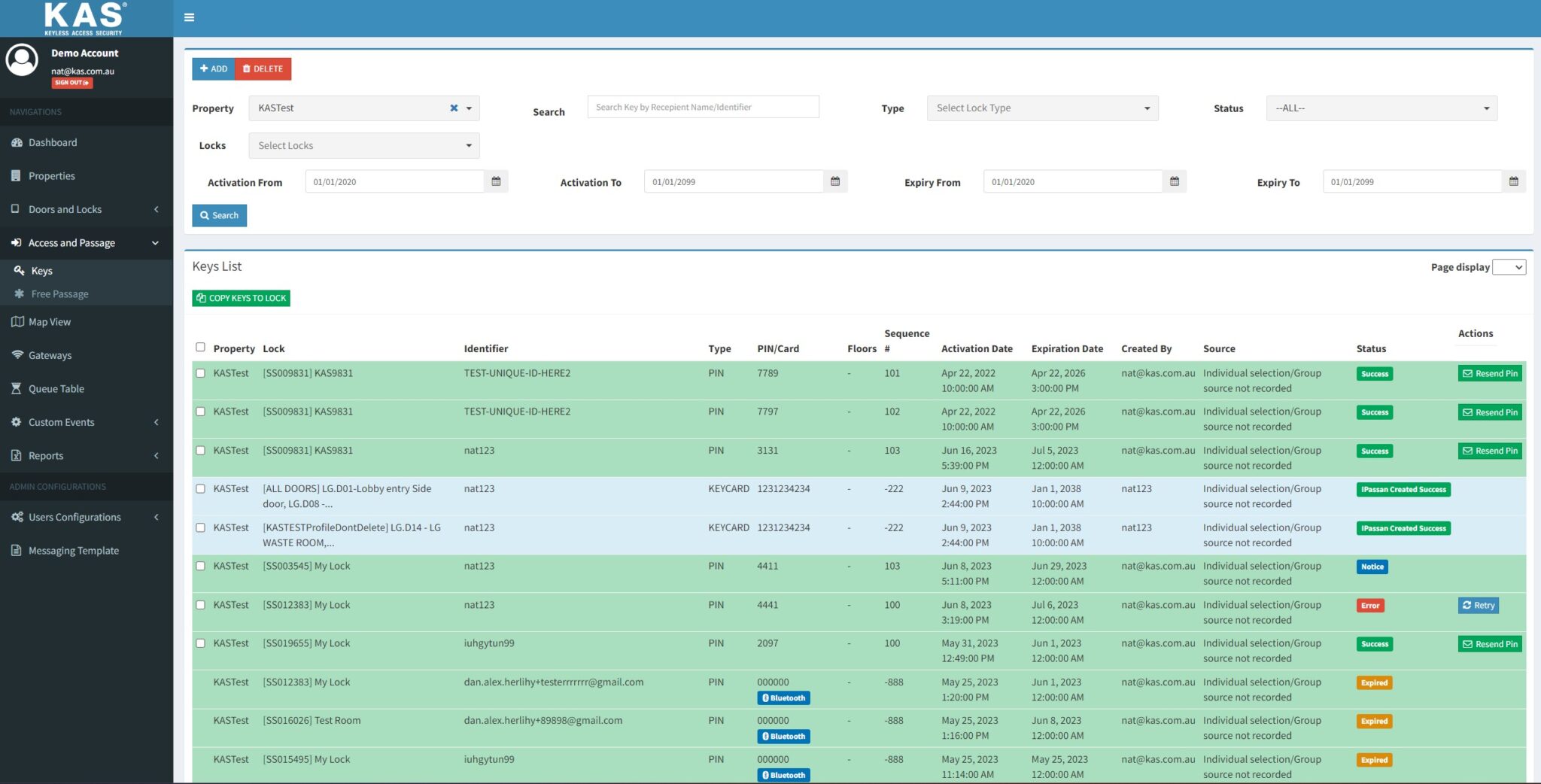Click the user avatar icon
The width and height of the screenshot is (1541, 784).
pyautogui.click(x=22, y=59)
